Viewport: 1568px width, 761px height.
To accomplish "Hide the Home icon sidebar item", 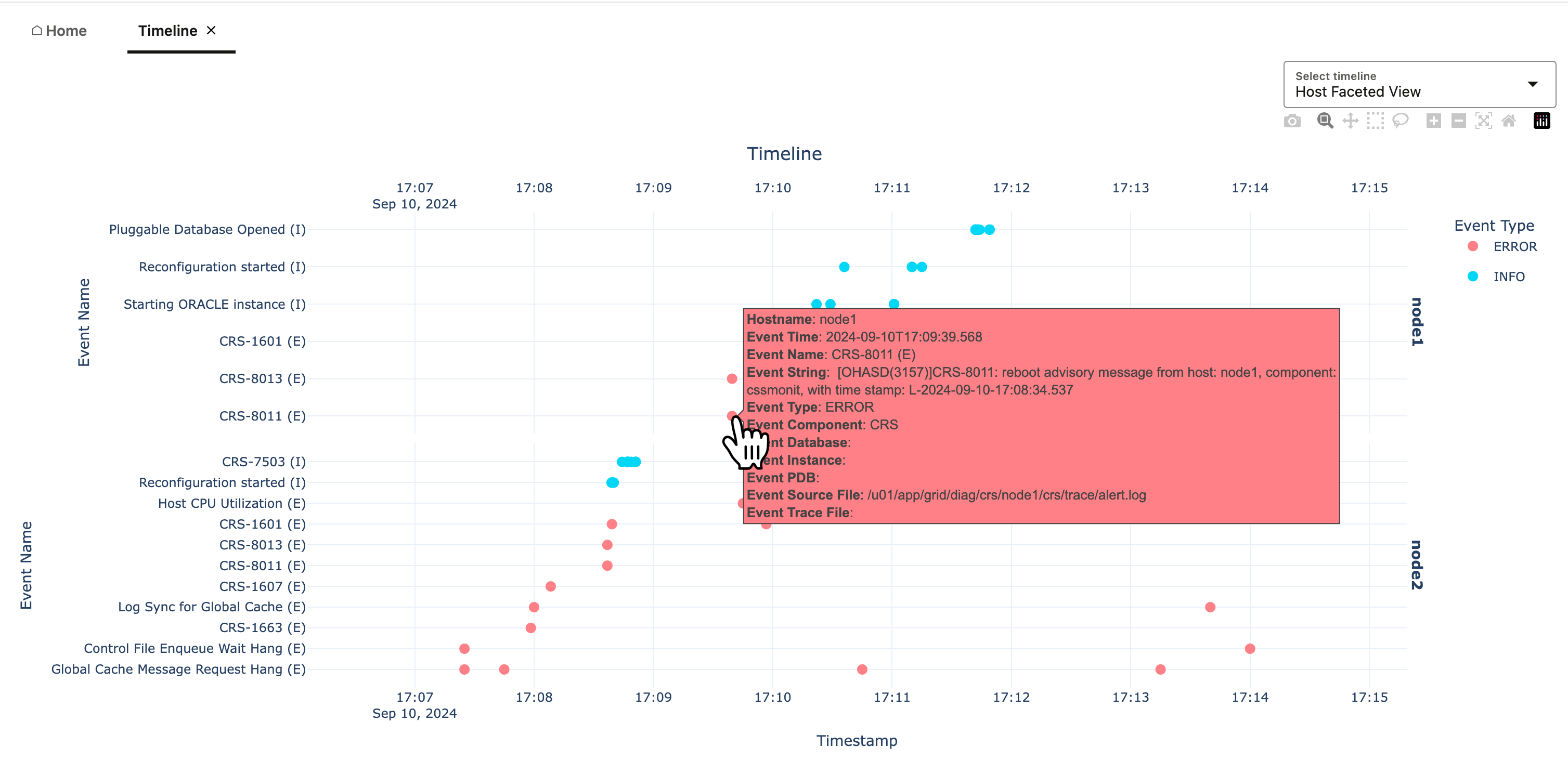I will [59, 31].
